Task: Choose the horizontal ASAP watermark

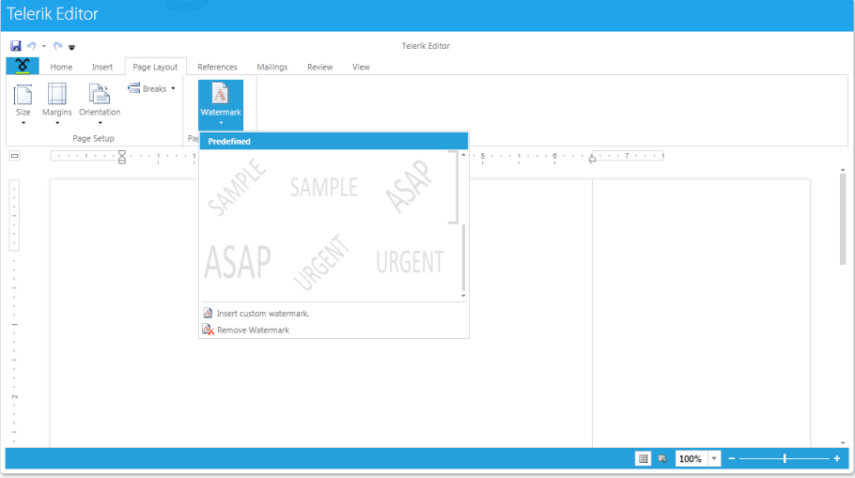Action: [238, 262]
